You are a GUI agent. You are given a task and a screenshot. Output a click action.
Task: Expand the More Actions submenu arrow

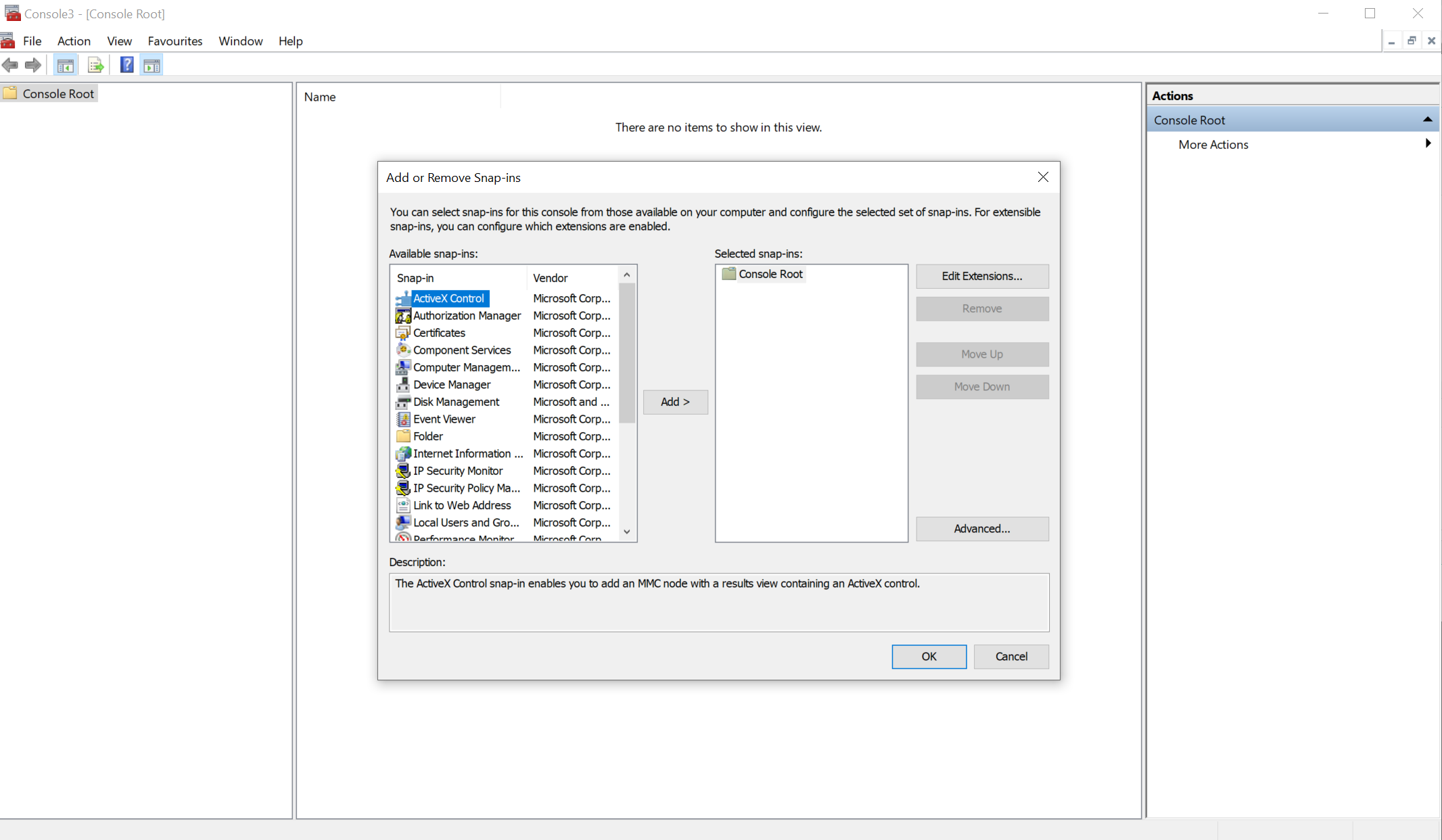click(1427, 144)
